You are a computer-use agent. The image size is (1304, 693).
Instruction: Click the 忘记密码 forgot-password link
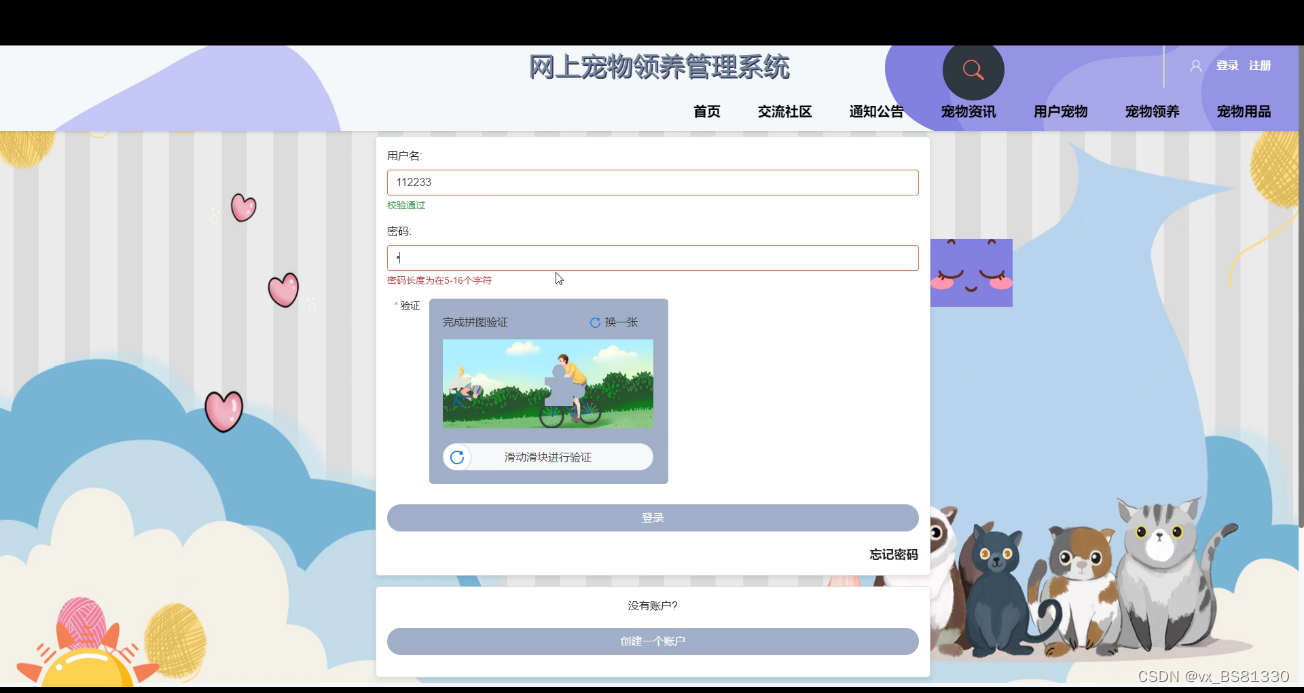(x=894, y=554)
